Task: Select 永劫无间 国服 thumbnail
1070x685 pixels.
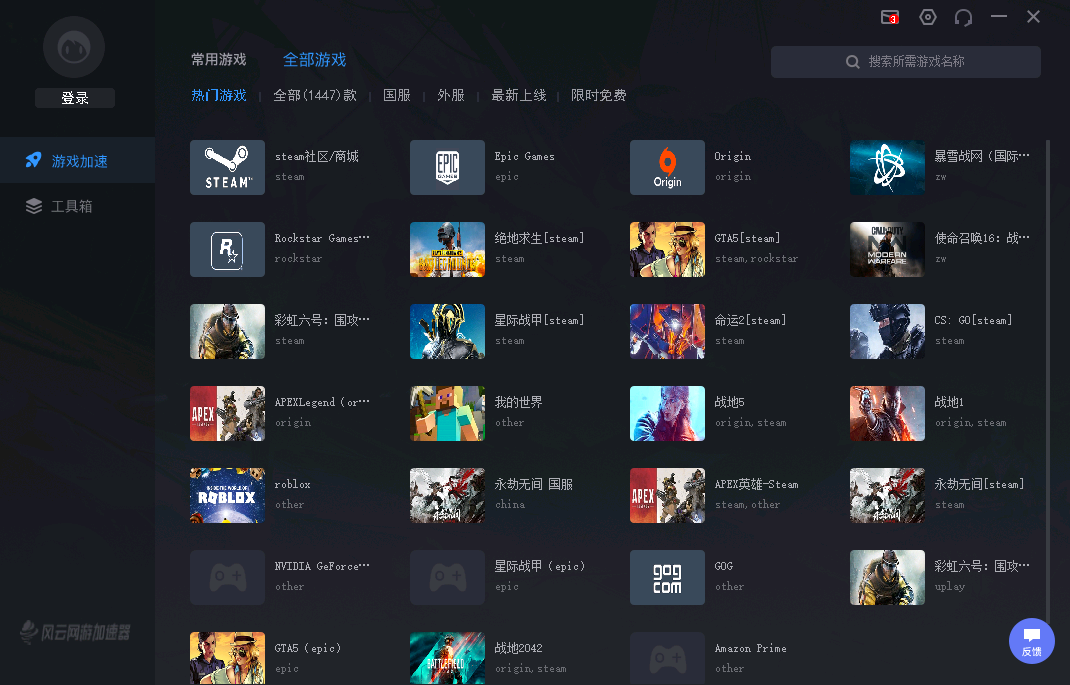Action: click(x=447, y=495)
